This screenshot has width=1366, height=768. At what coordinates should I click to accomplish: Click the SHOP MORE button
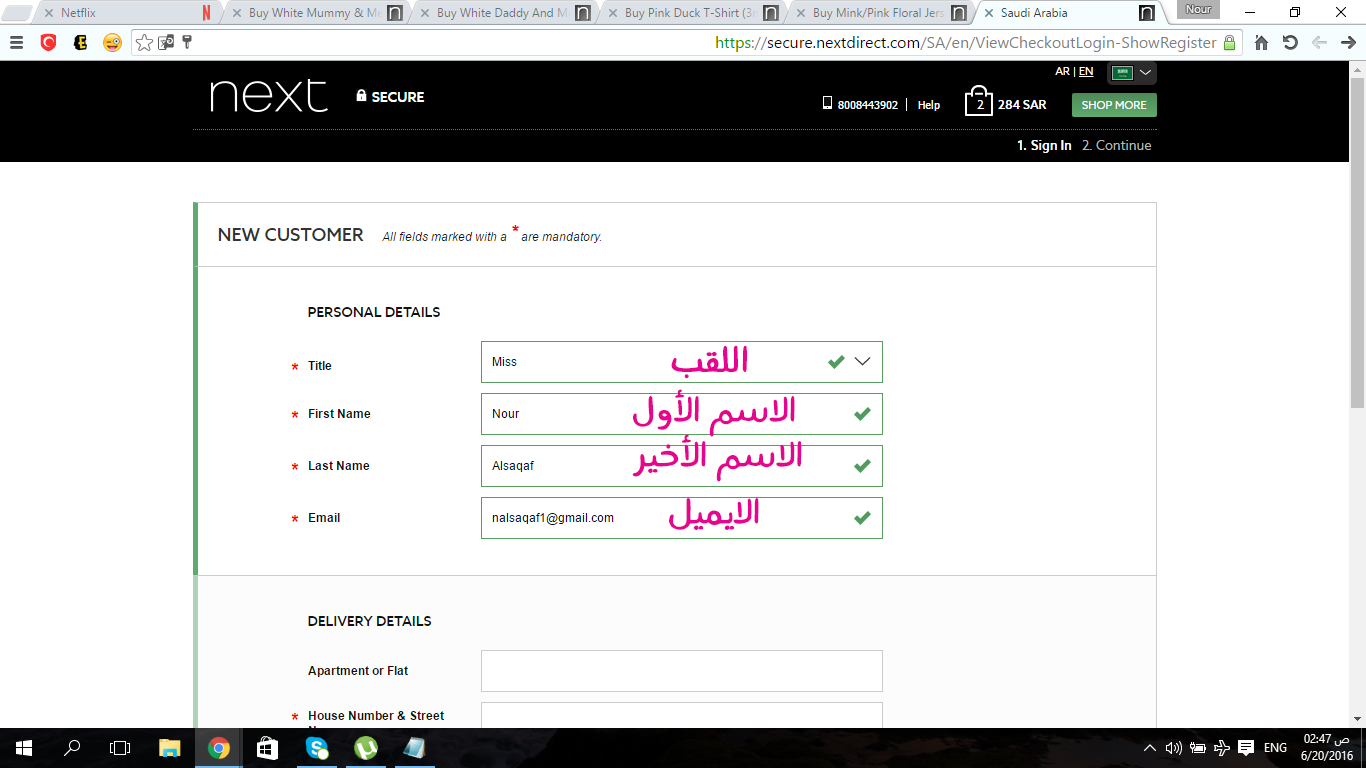point(1113,104)
